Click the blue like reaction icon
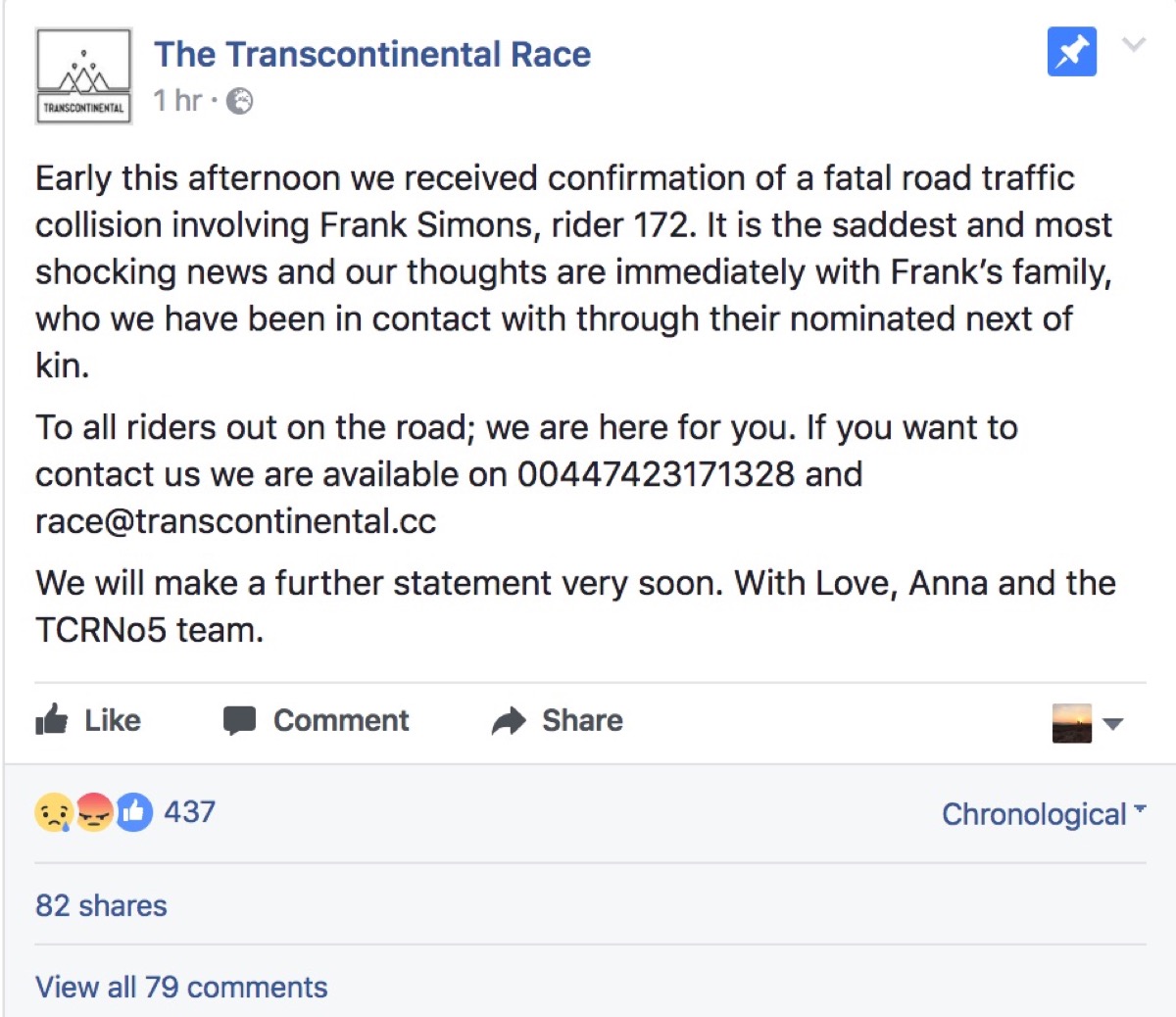Viewport: 1176px width, 1017px height. (135, 812)
